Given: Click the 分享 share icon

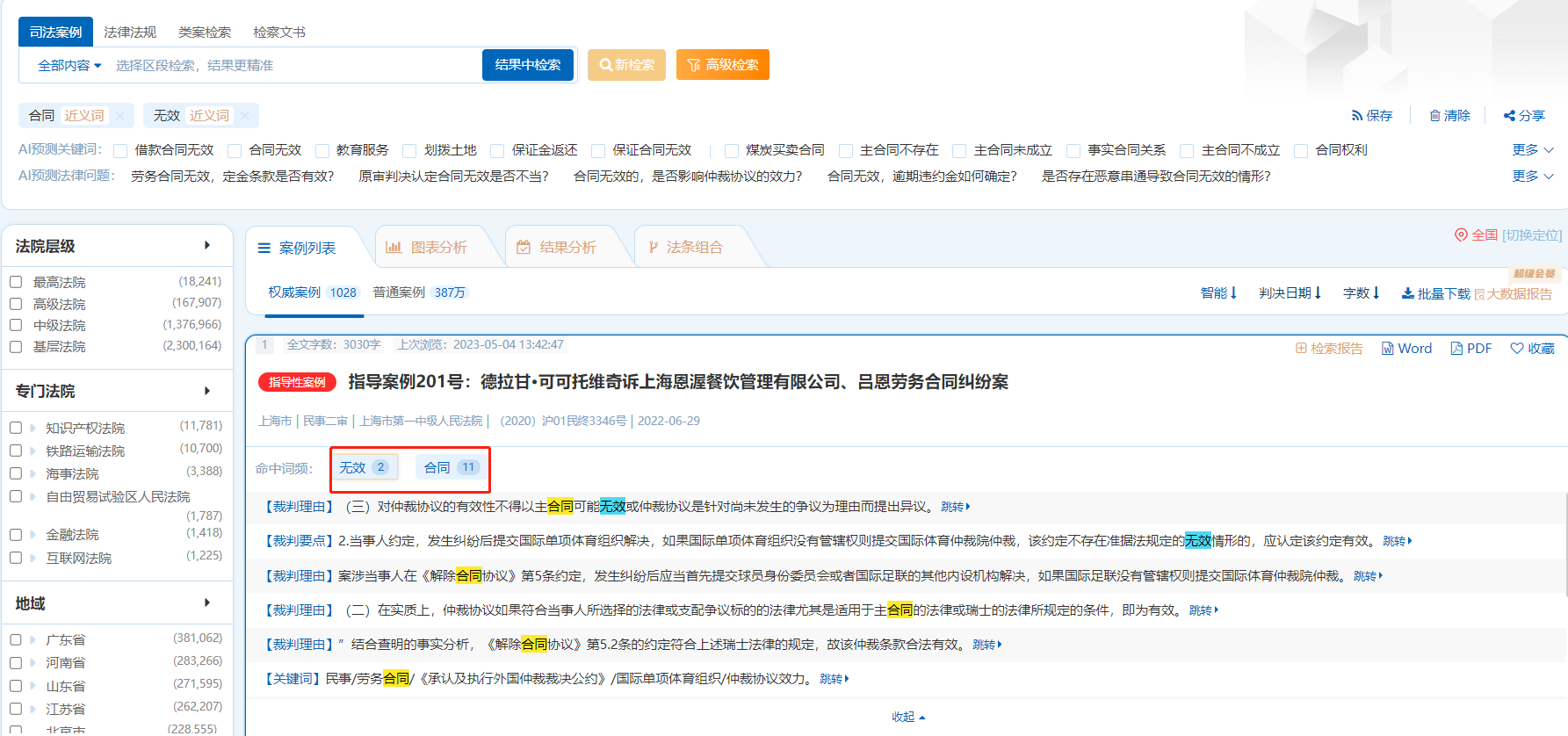Looking at the screenshot, I should [x=1509, y=116].
